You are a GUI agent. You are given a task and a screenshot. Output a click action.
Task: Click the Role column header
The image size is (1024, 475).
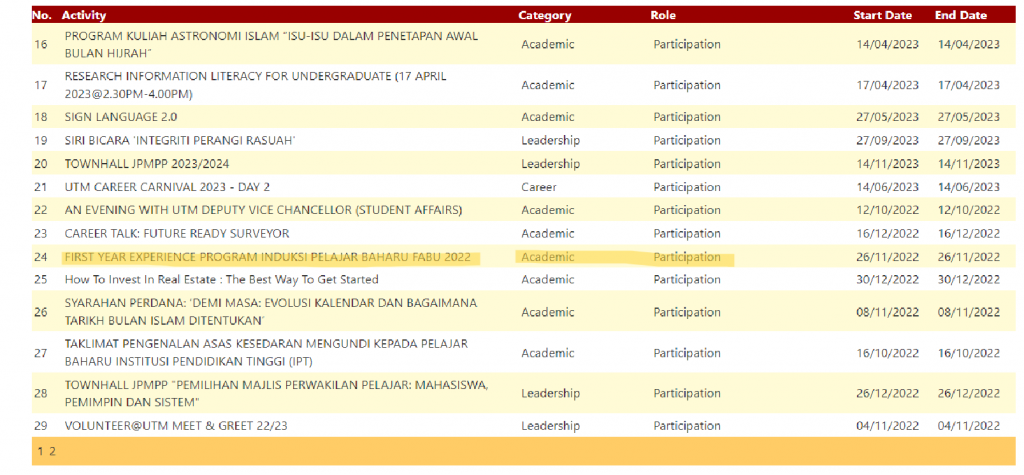(x=663, y=15)
